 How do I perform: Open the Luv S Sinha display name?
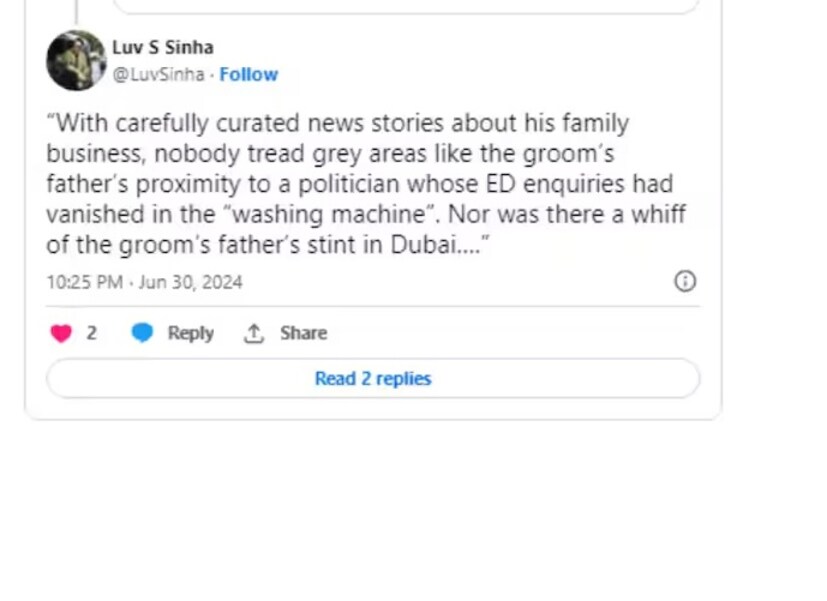[x=162, y=47]
